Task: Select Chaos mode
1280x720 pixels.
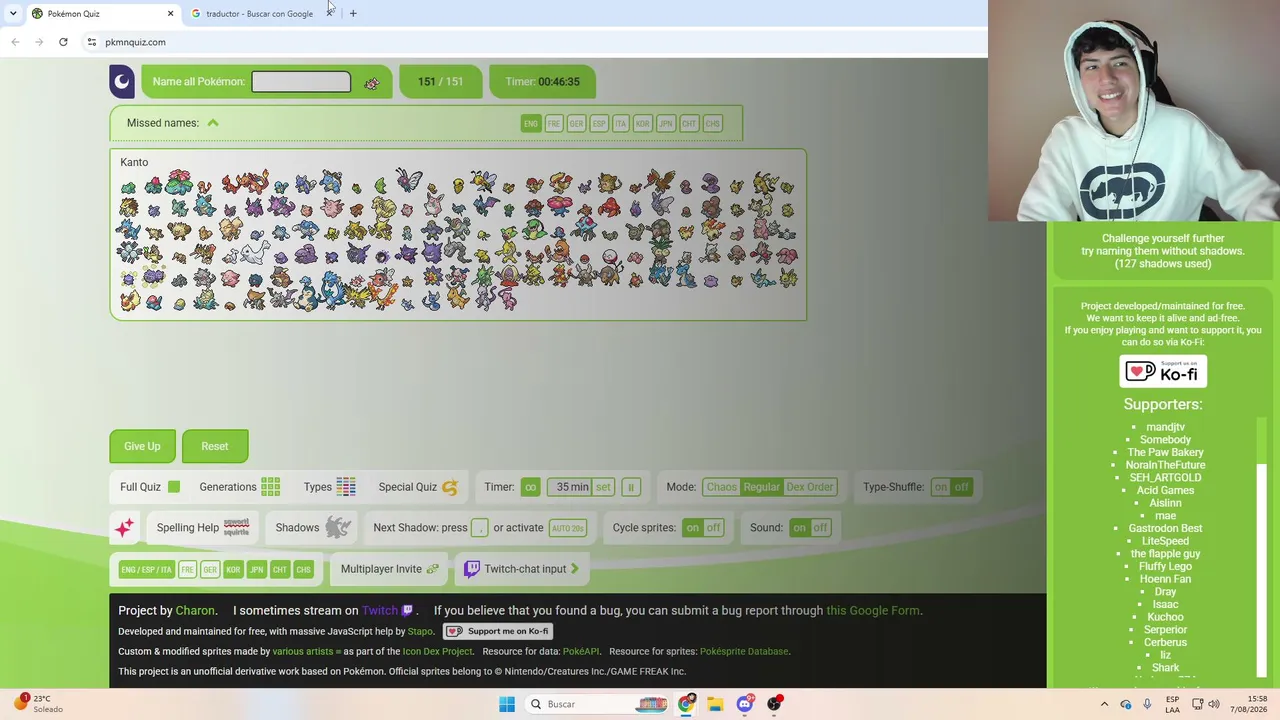Action: (x=721, y=487)
